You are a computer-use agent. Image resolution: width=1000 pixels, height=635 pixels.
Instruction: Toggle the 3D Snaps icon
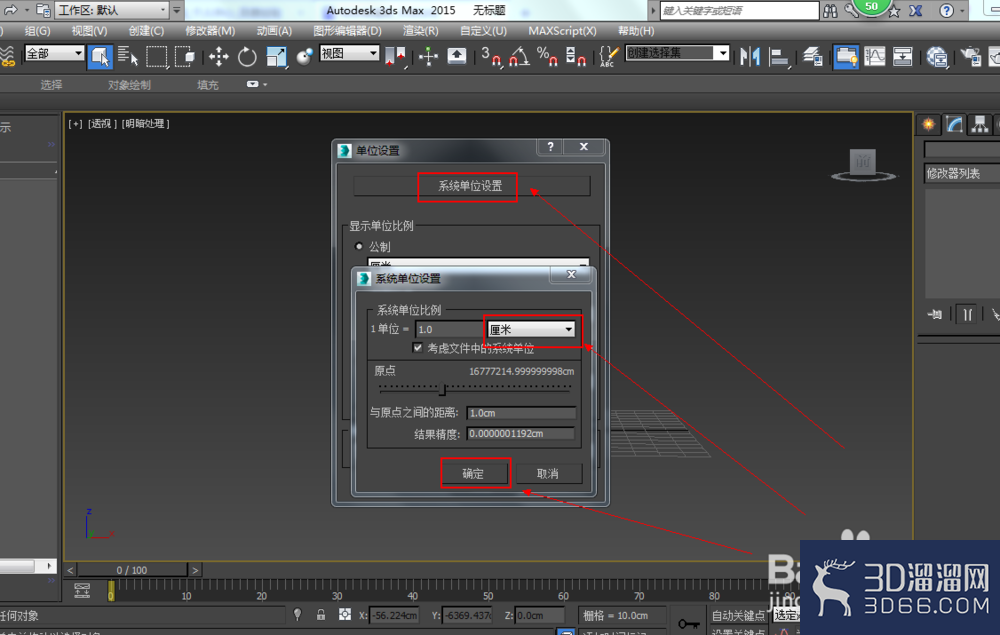click(490, 57)
